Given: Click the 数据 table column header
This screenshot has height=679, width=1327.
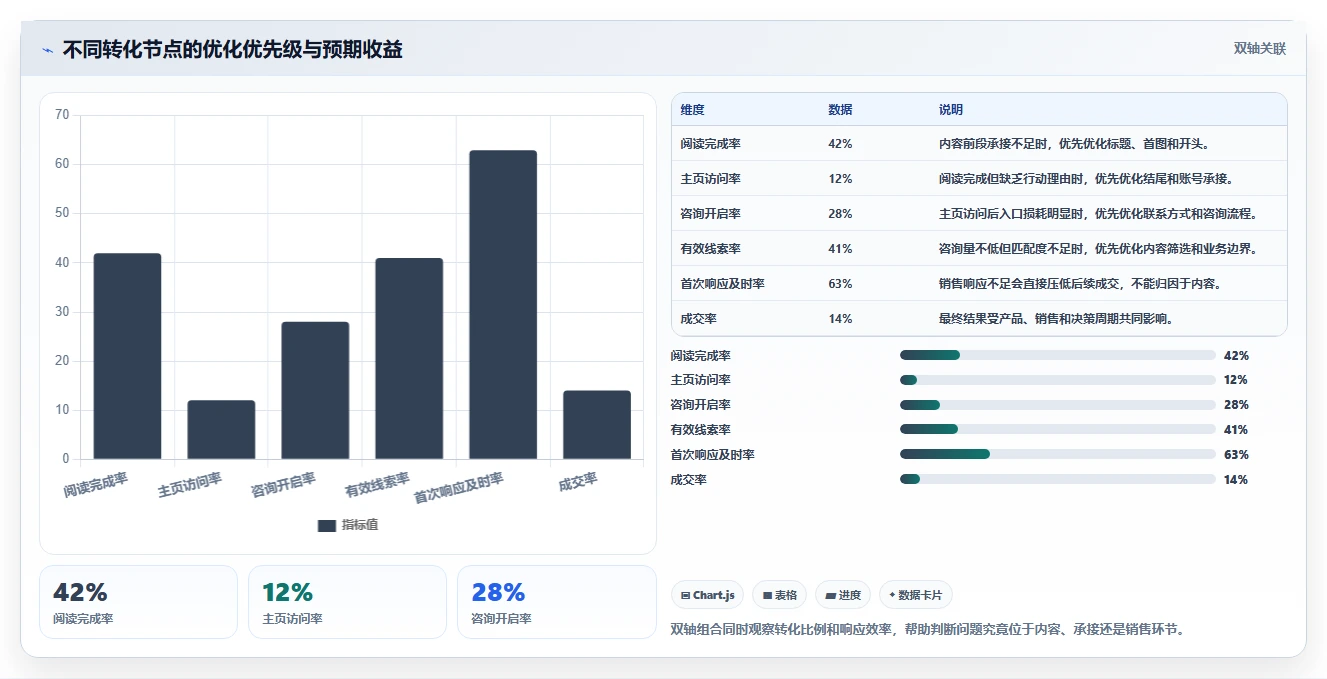Looking at the screenshot, I should 840,110.
